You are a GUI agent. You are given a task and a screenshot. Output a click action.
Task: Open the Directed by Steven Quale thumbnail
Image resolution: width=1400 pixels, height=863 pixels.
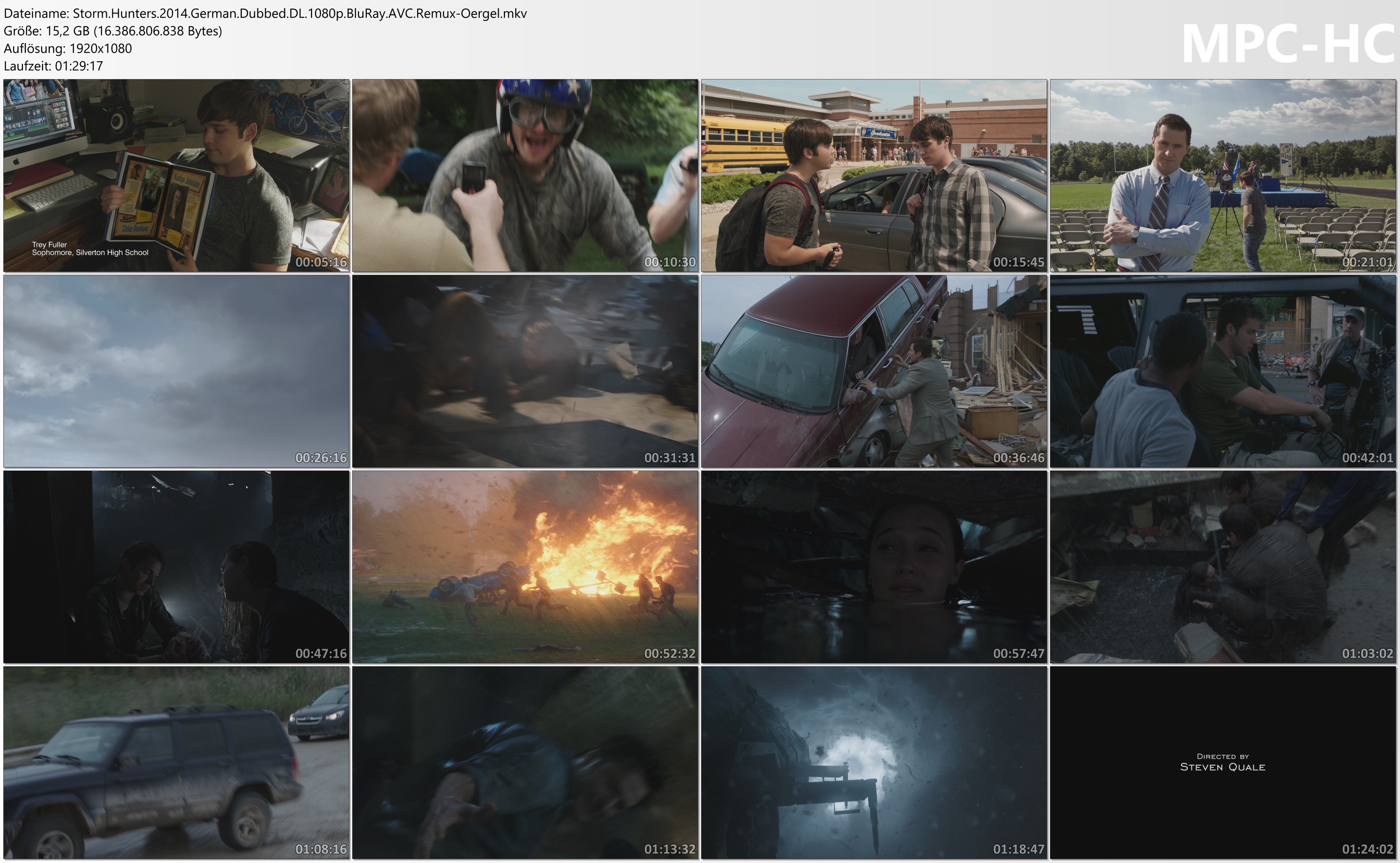tap(1222, 762)
